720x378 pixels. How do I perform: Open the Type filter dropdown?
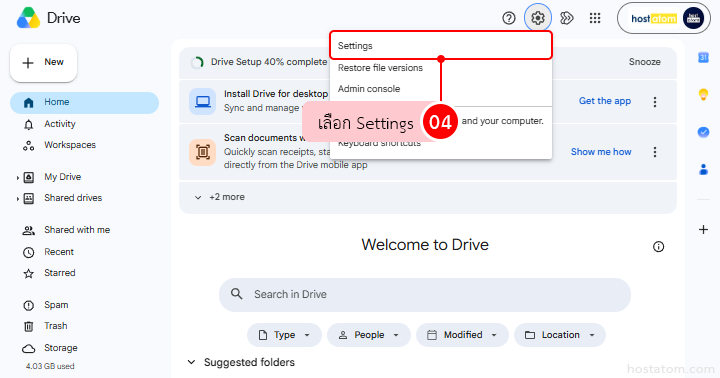coord(284,335)
